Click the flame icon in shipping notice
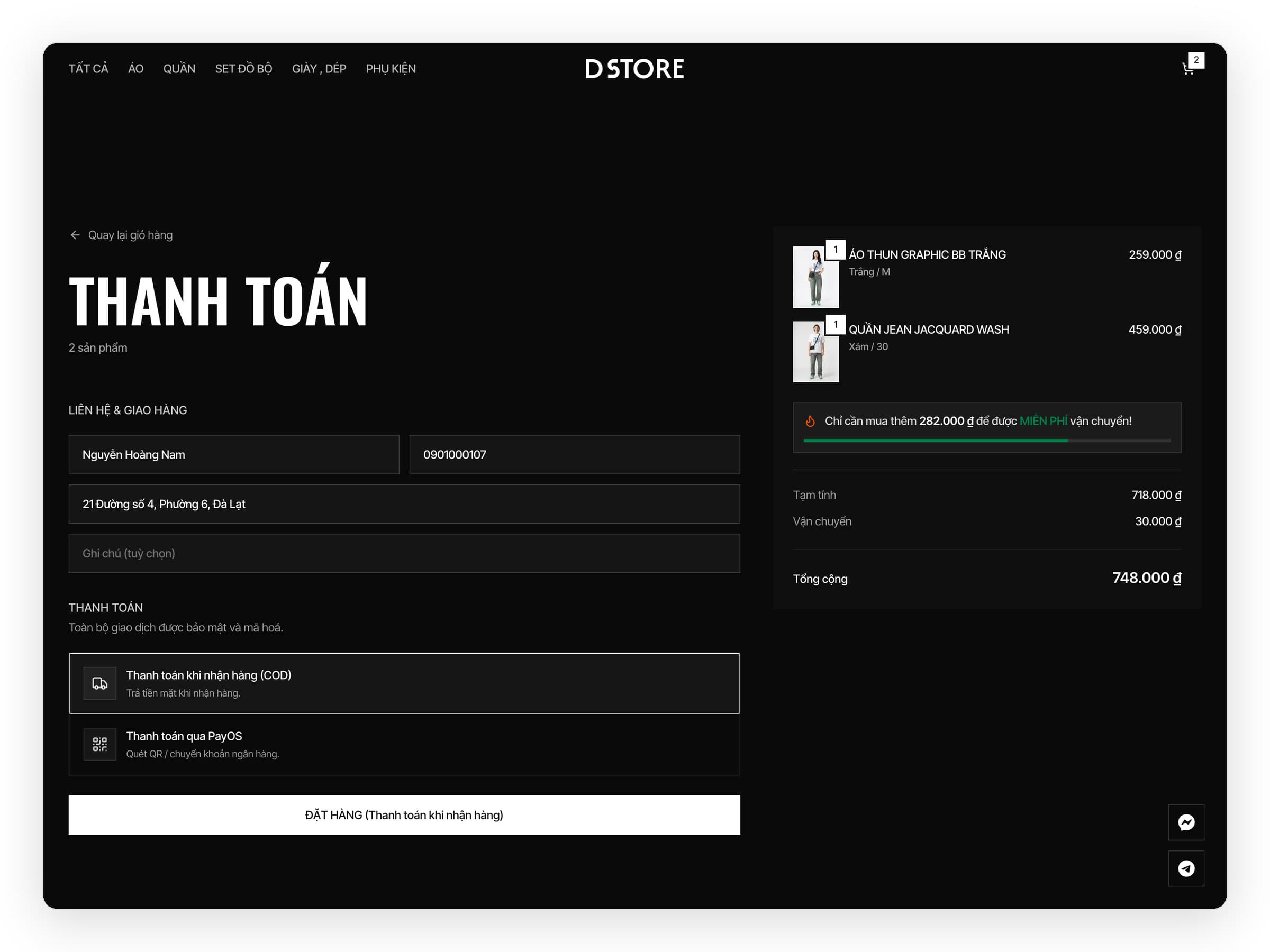 [x=810, y=421]
